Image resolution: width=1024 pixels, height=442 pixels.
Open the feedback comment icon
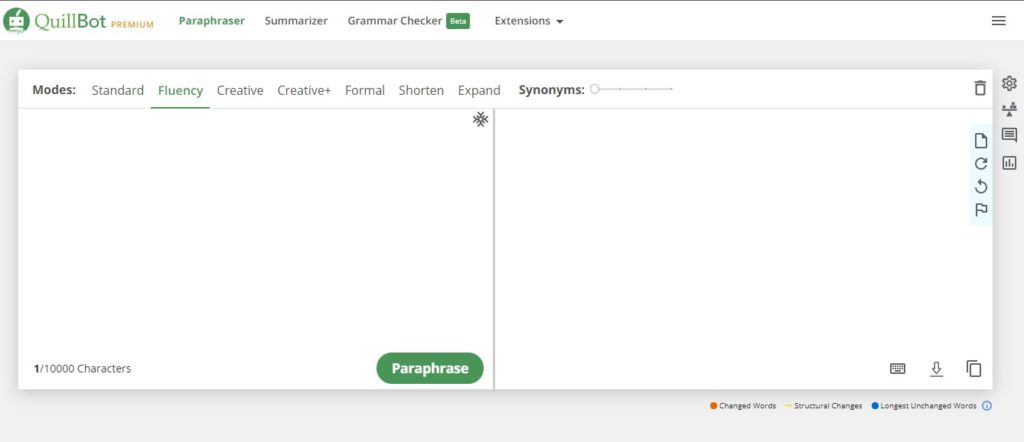coord(1009,135)
